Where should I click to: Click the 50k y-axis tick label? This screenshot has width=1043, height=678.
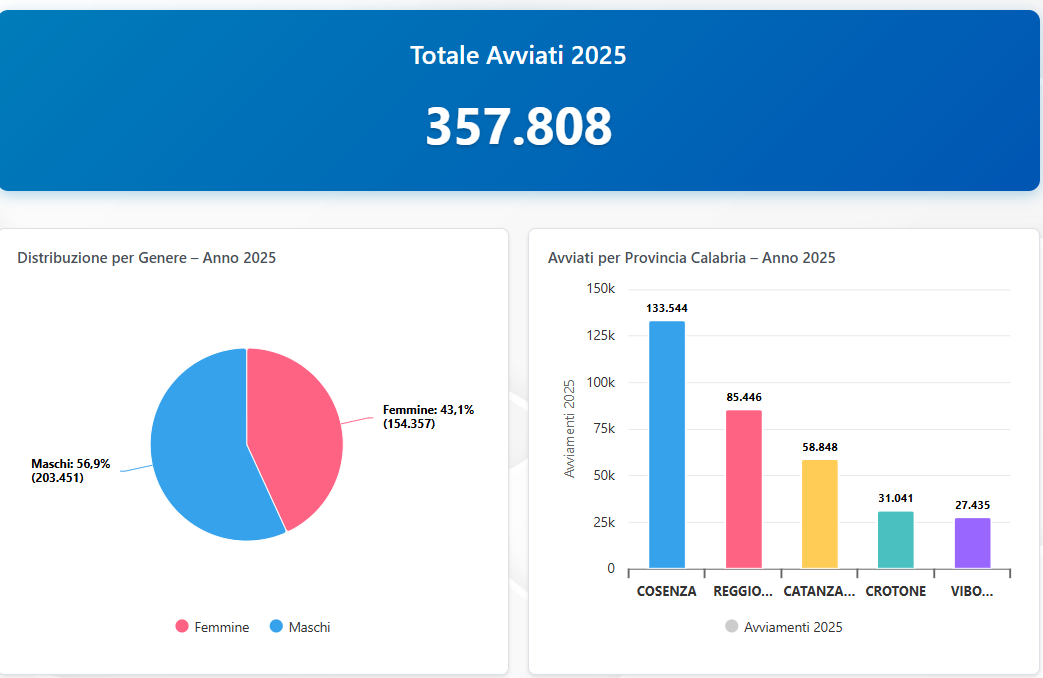(604, 476)
